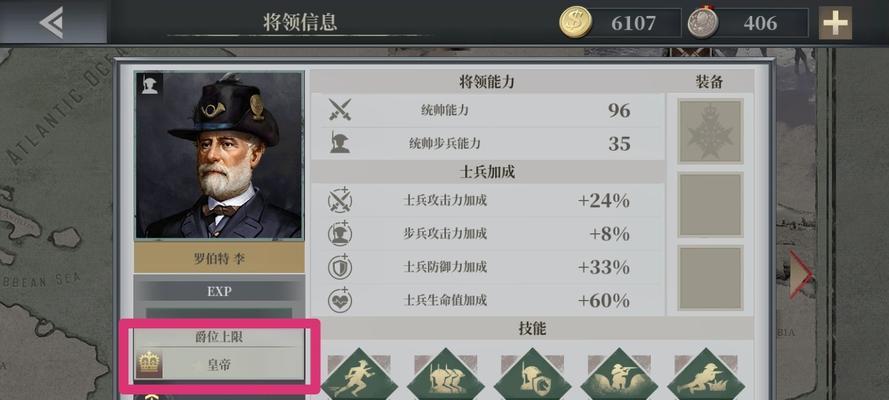The image size is (889, 400).
Task: Select the silver medal currency icon
Action: click(x=703, y=23)
